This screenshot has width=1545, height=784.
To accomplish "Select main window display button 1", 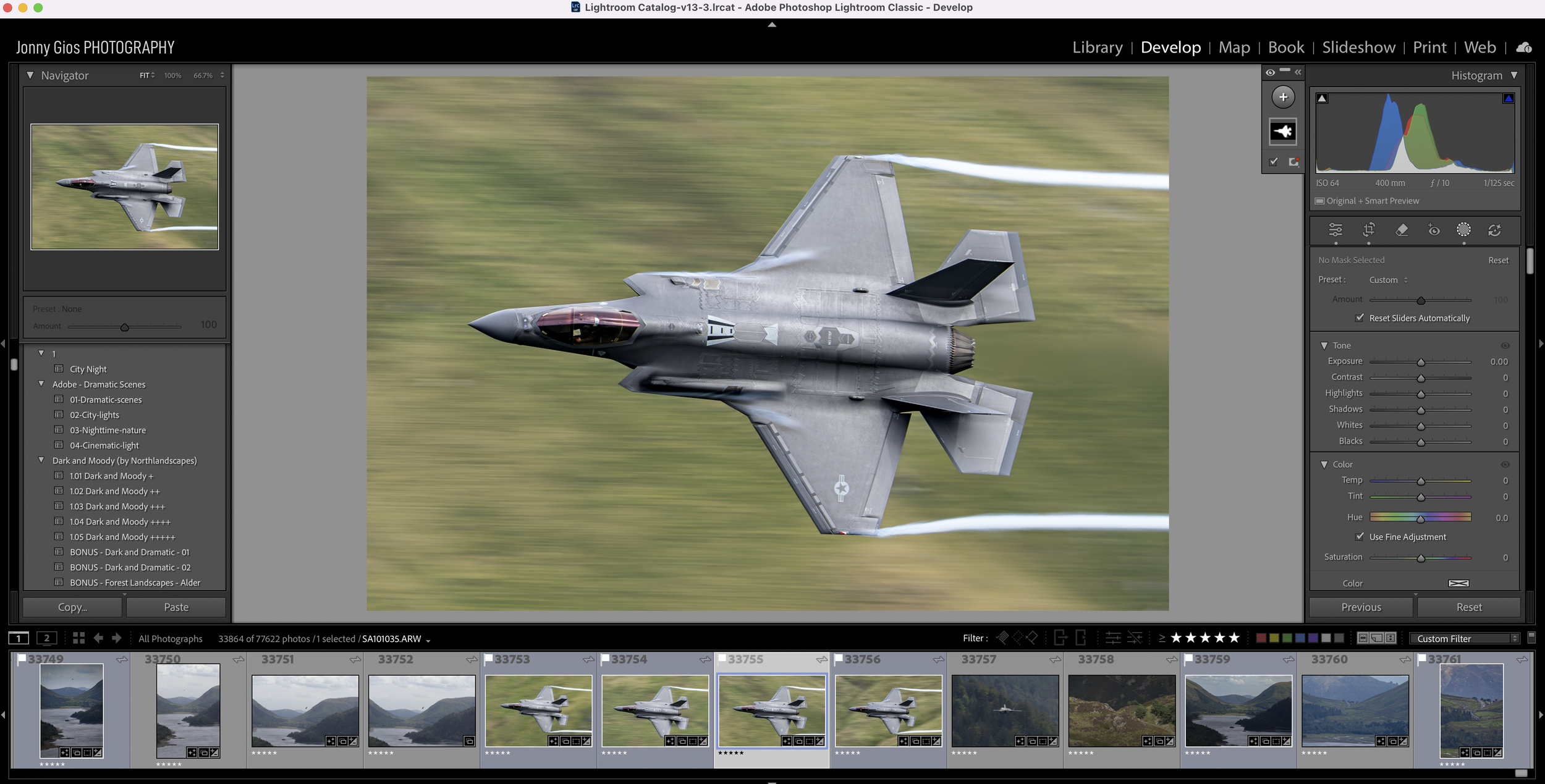I will (x=19, y=638).
